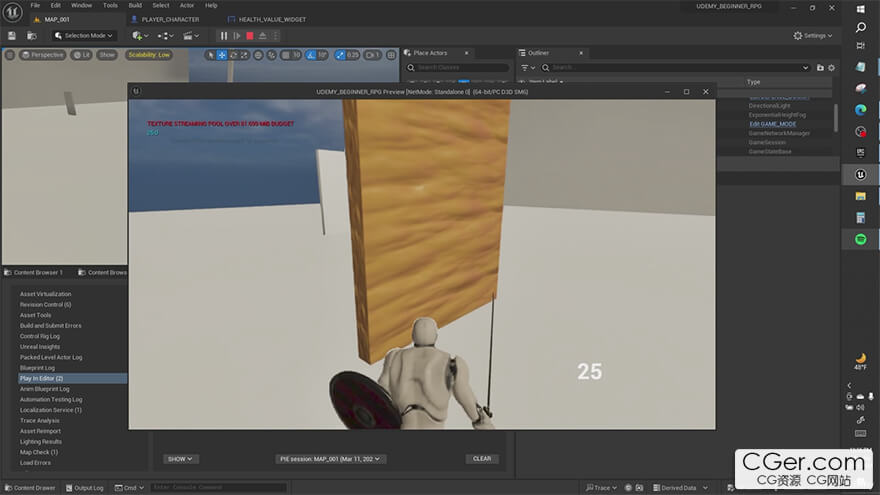Open the Actor menu
The width and height of the screenshot is (880, 495).
[x=187, y=5]
